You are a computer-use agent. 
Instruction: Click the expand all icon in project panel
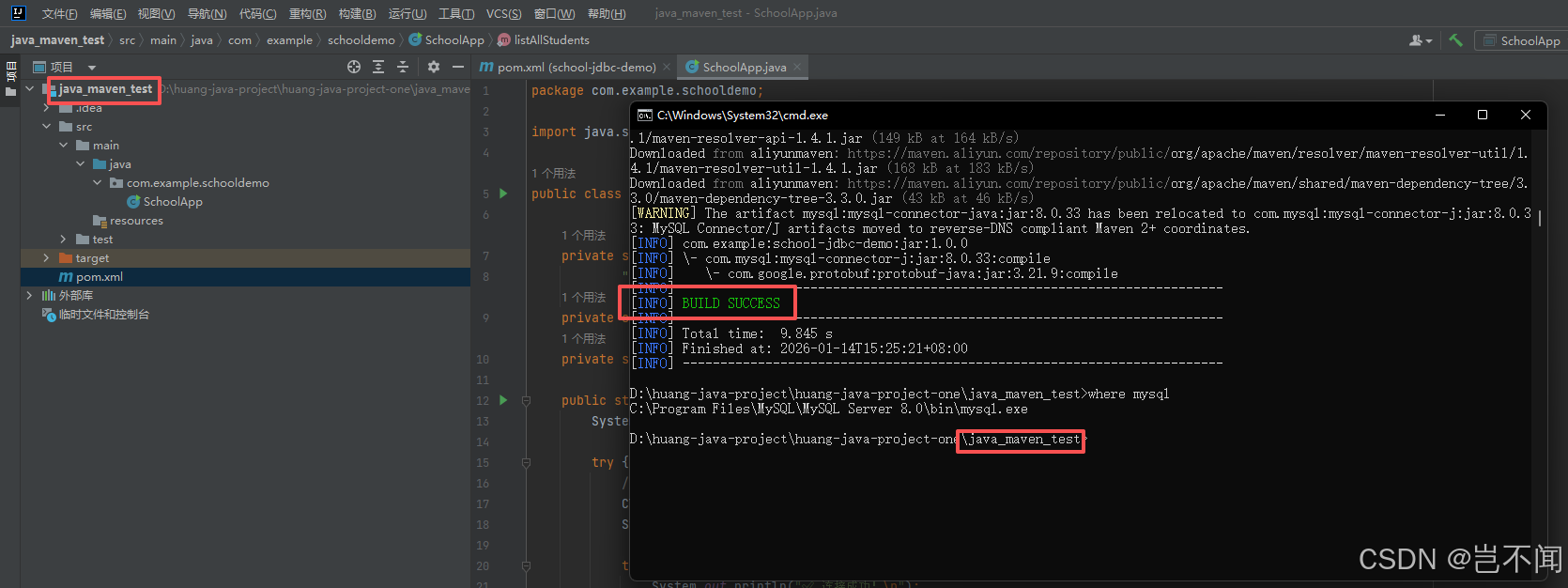point(378,67)
